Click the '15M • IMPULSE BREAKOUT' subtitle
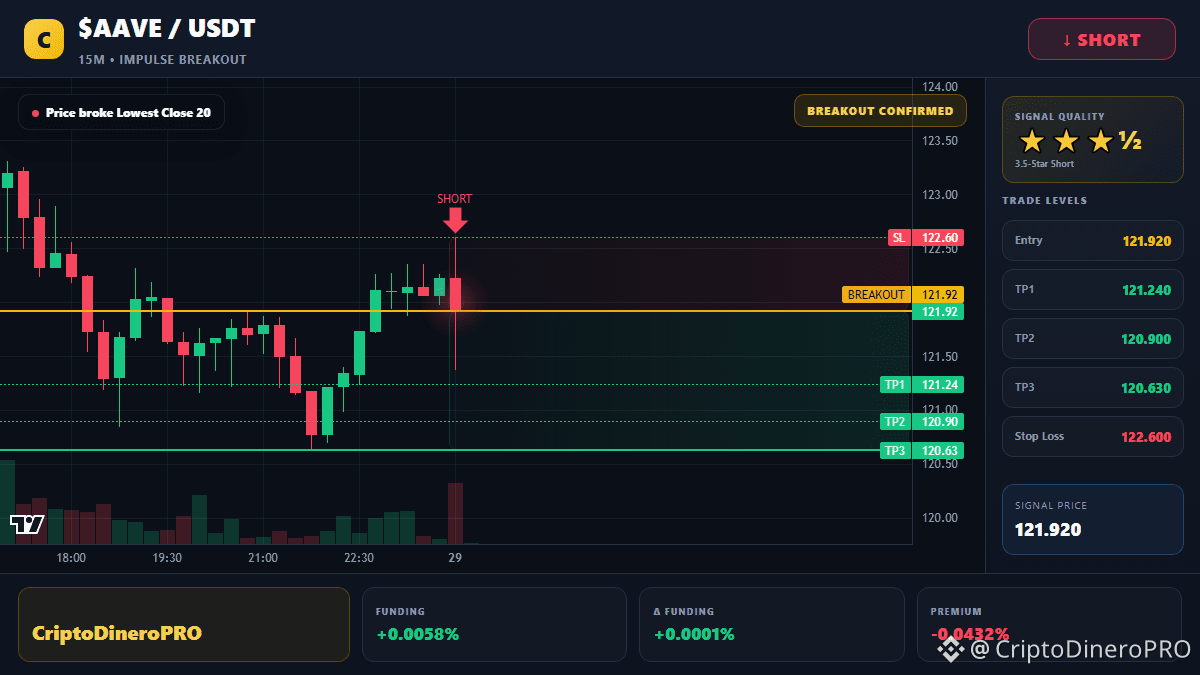The image size is (1200, 675). pos(162,60)
